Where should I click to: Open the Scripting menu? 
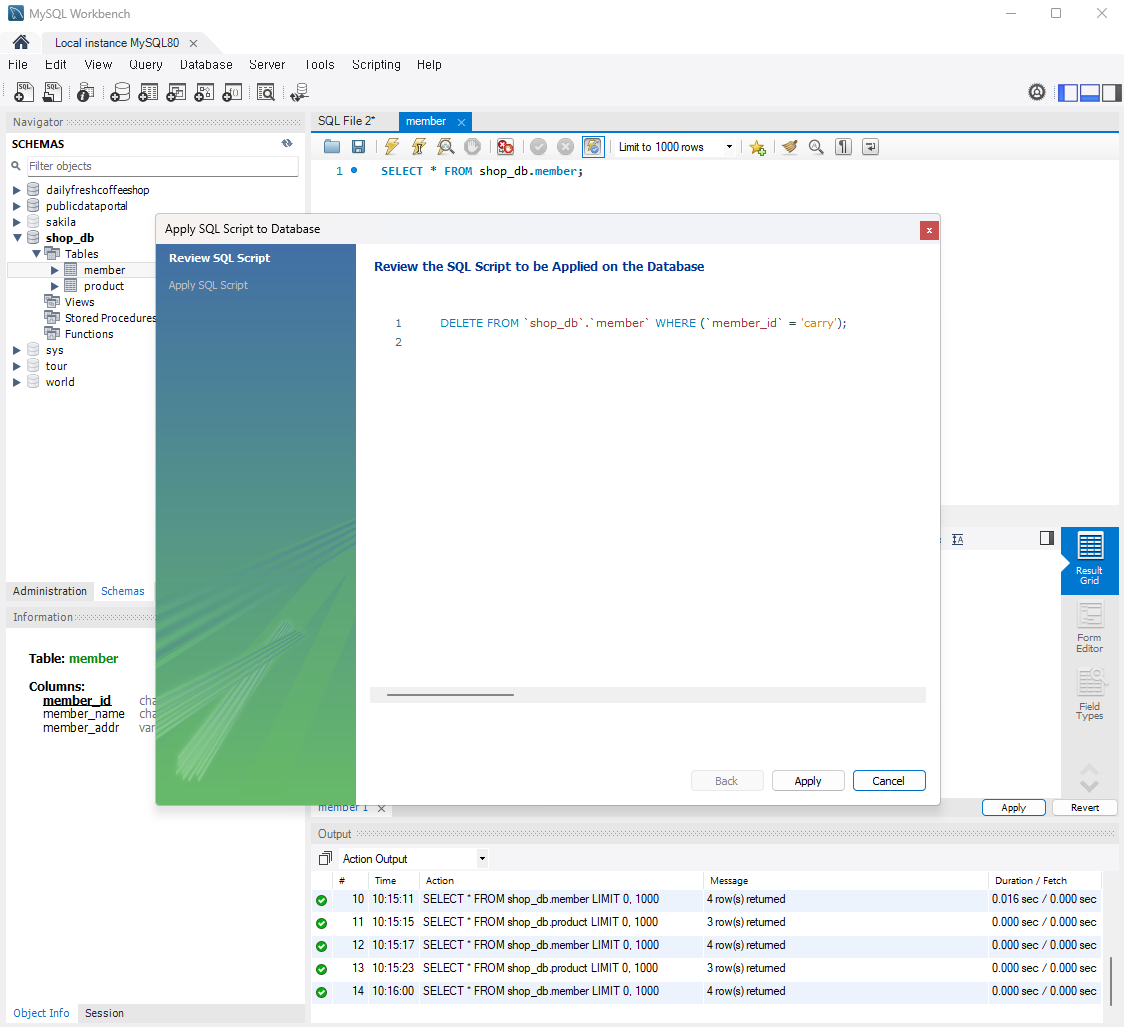coord(376,65)
